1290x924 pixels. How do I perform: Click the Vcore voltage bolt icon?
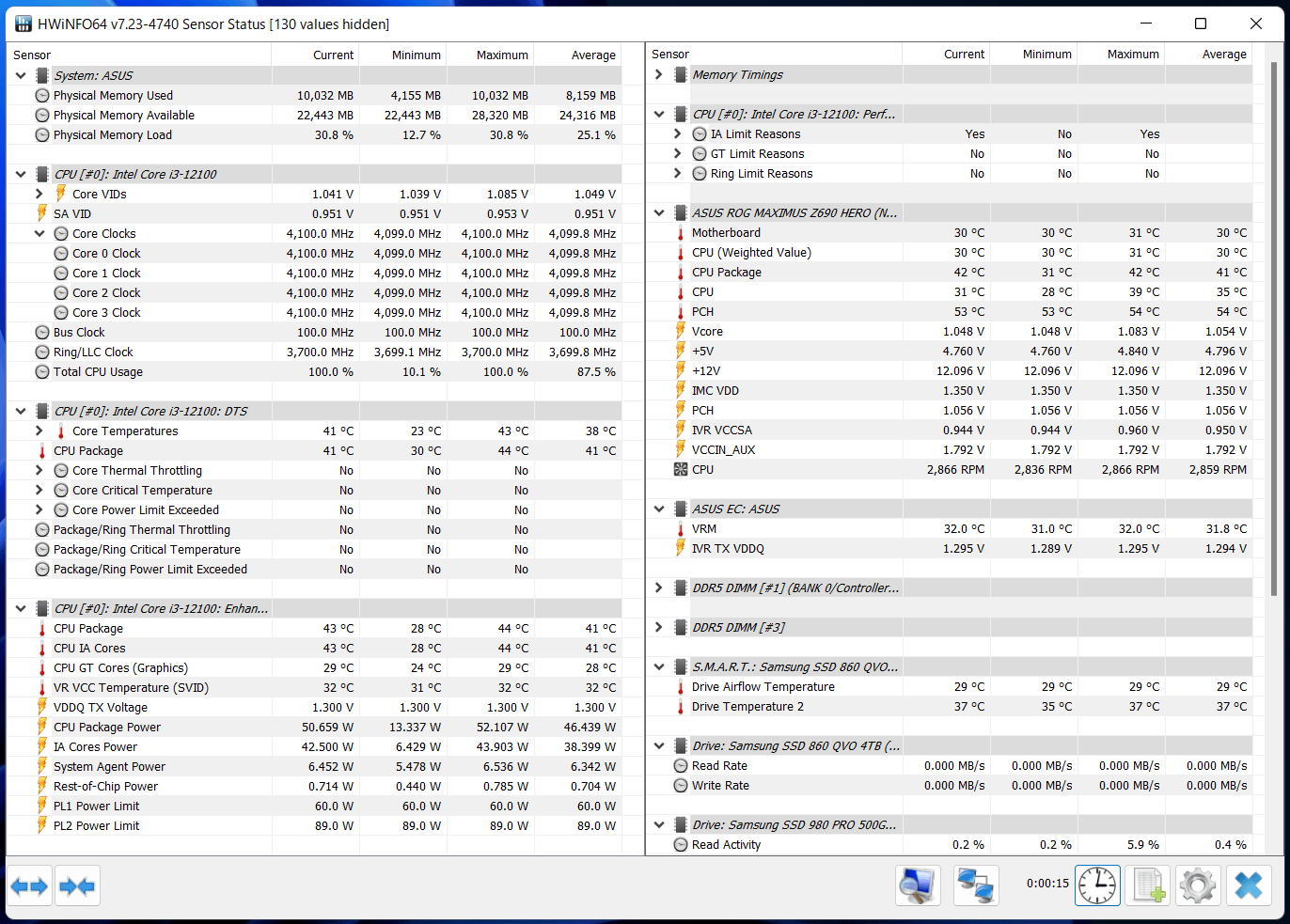tap(681, 331)
